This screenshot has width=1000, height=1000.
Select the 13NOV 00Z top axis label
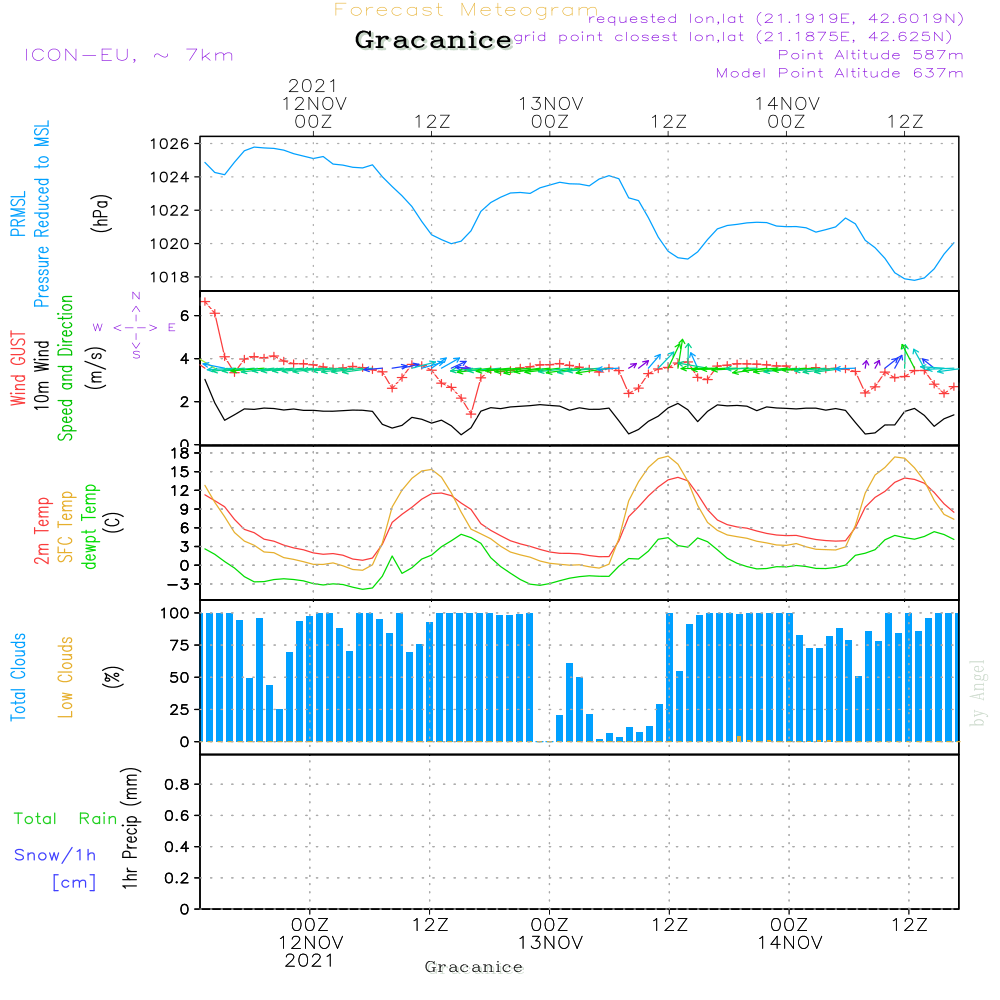click(550, 112)
